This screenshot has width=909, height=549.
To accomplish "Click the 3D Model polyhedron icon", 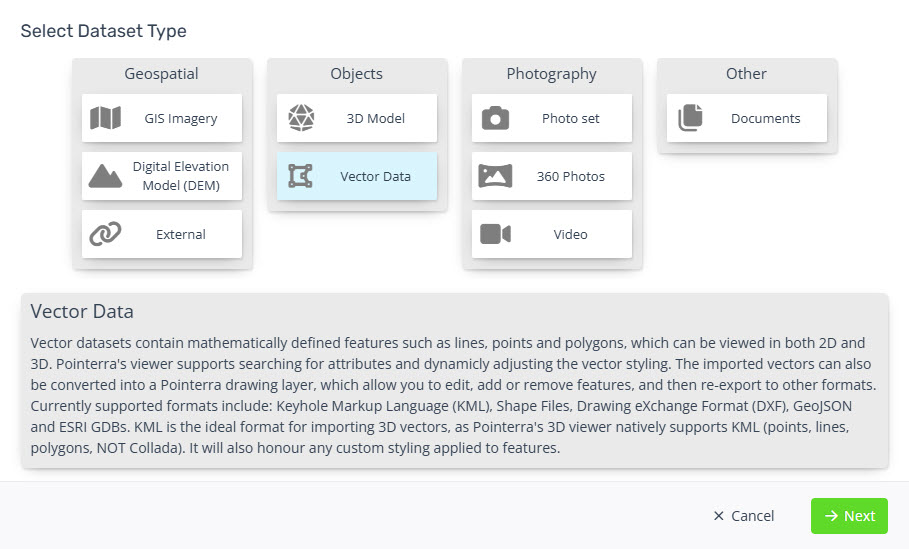I will [x=301, y=118].
